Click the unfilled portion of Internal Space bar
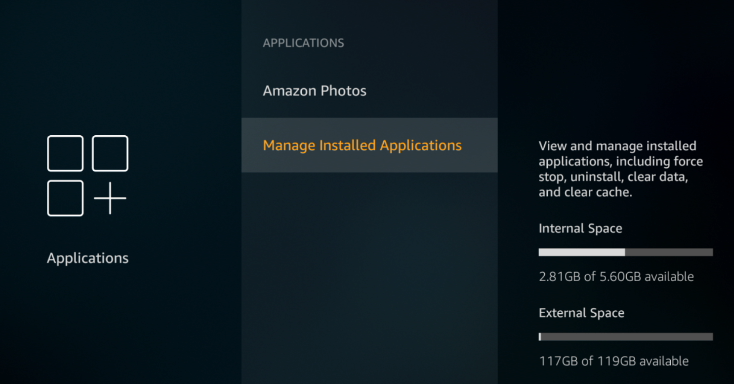The height and width of the screenshot is (384, 734). pyautogui.click(x=669, y=252)
